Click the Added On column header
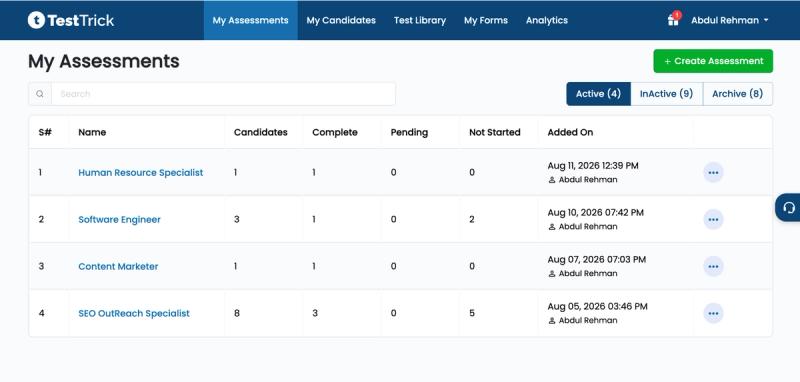Viewport: 800px width, 382px height. tap(570, 132)
